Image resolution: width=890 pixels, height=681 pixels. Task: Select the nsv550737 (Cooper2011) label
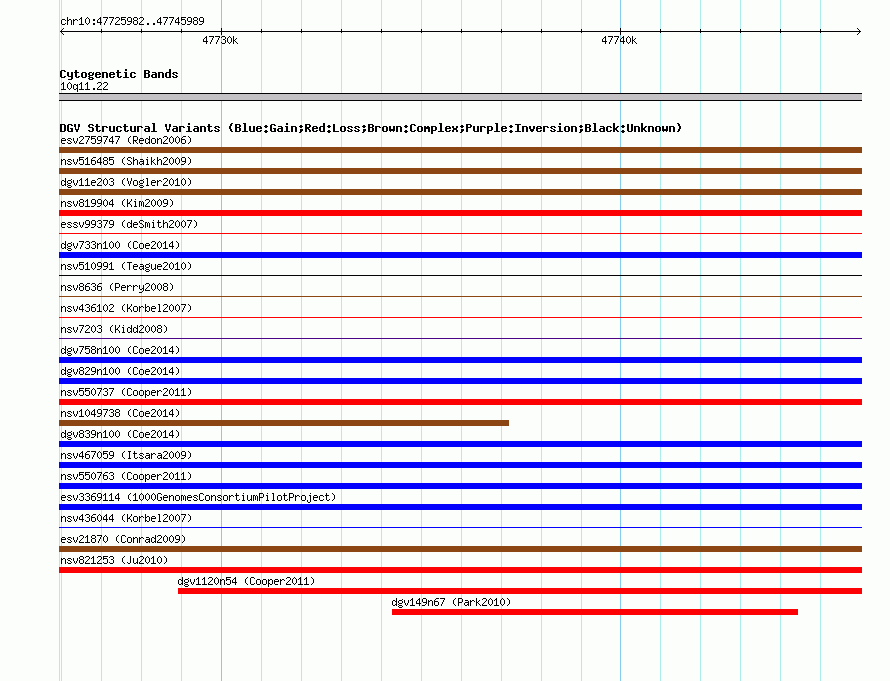click(126, 392)
